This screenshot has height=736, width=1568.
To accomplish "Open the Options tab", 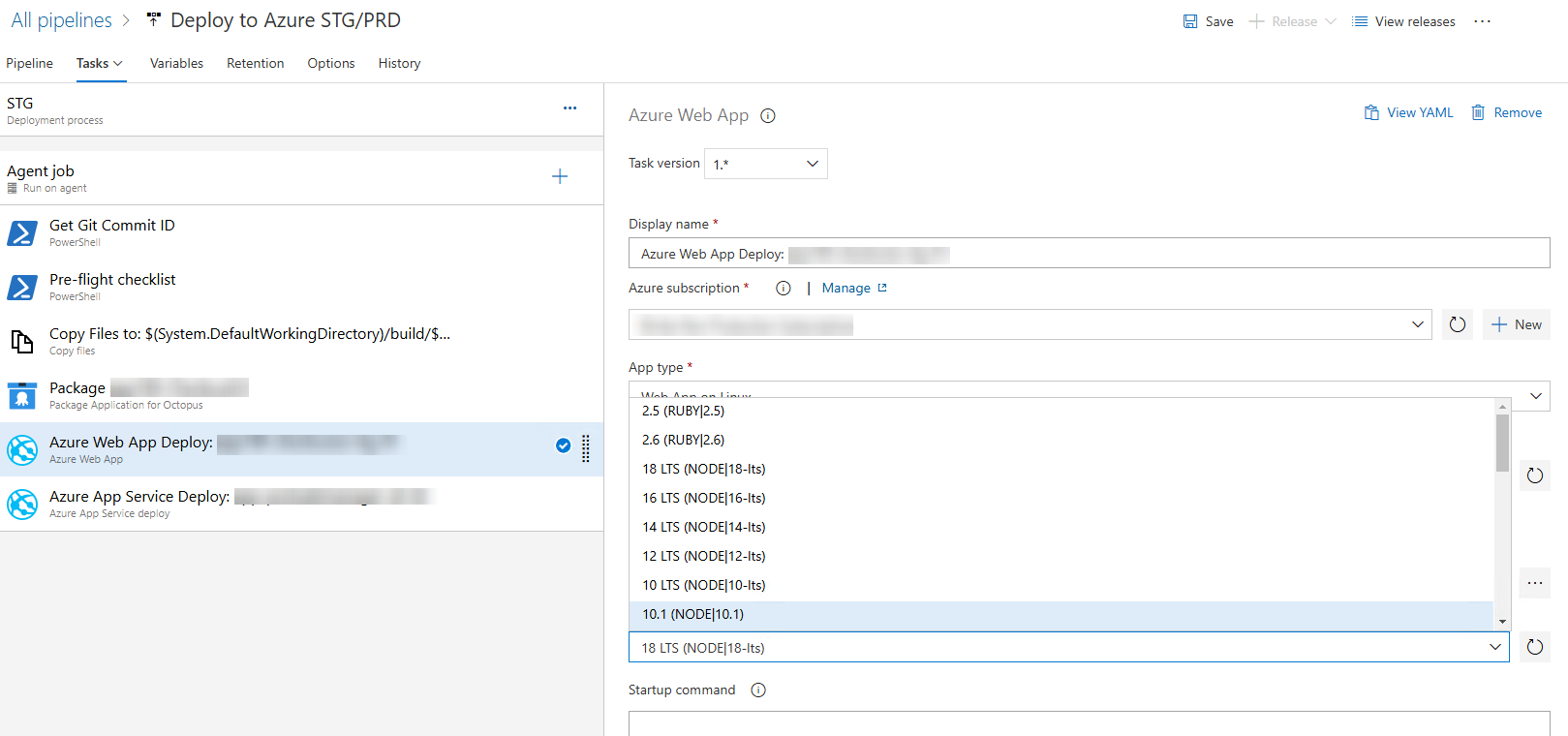I will 331,63.
